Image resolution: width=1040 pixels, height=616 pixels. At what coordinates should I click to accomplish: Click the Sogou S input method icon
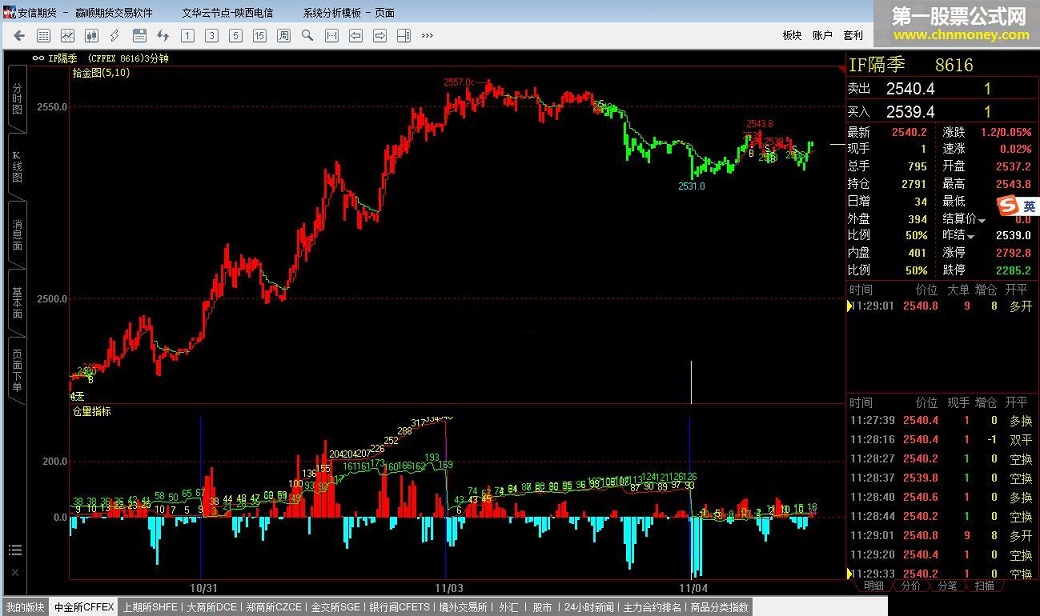point(1008,206)
